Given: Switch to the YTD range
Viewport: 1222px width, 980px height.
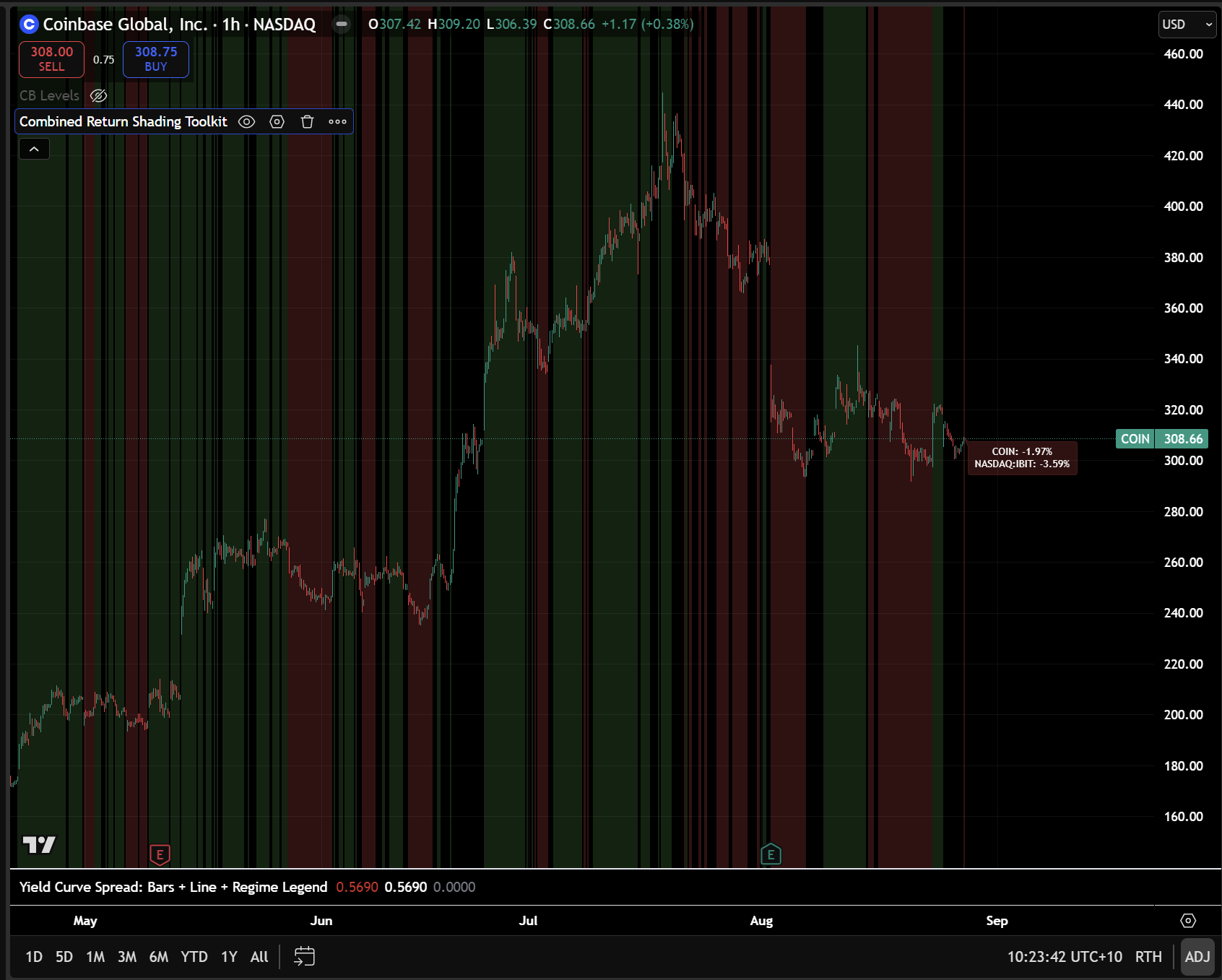Looking at the screenshot, I should tap(193, 956).
